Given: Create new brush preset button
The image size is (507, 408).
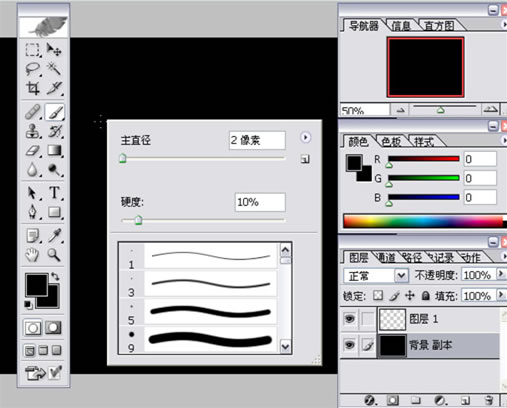Looking at the screenshot, I should pyautogui.click(x=305, y=159).
